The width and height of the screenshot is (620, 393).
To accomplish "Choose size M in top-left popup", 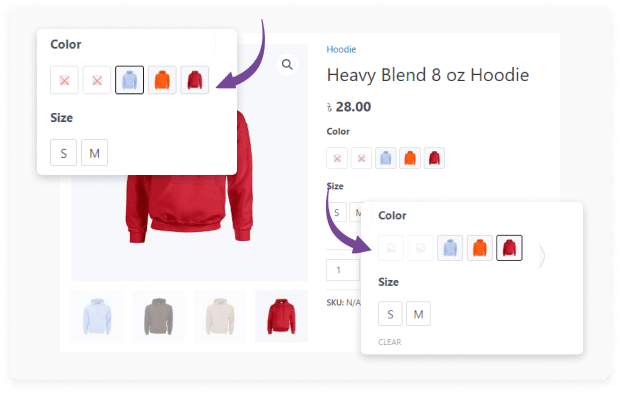I will (95, 153).
